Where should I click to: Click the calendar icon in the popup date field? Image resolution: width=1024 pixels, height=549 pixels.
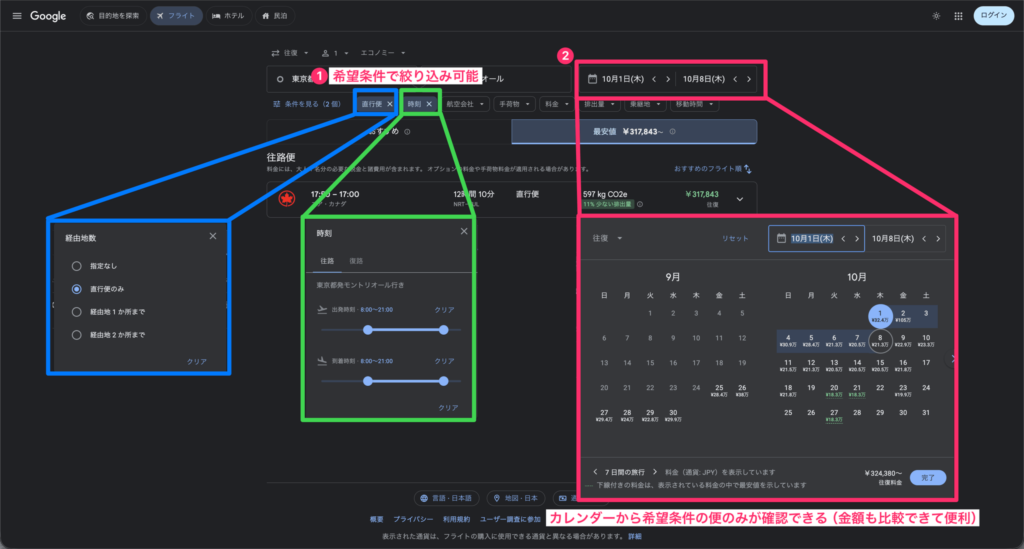(x=781, y=238)
